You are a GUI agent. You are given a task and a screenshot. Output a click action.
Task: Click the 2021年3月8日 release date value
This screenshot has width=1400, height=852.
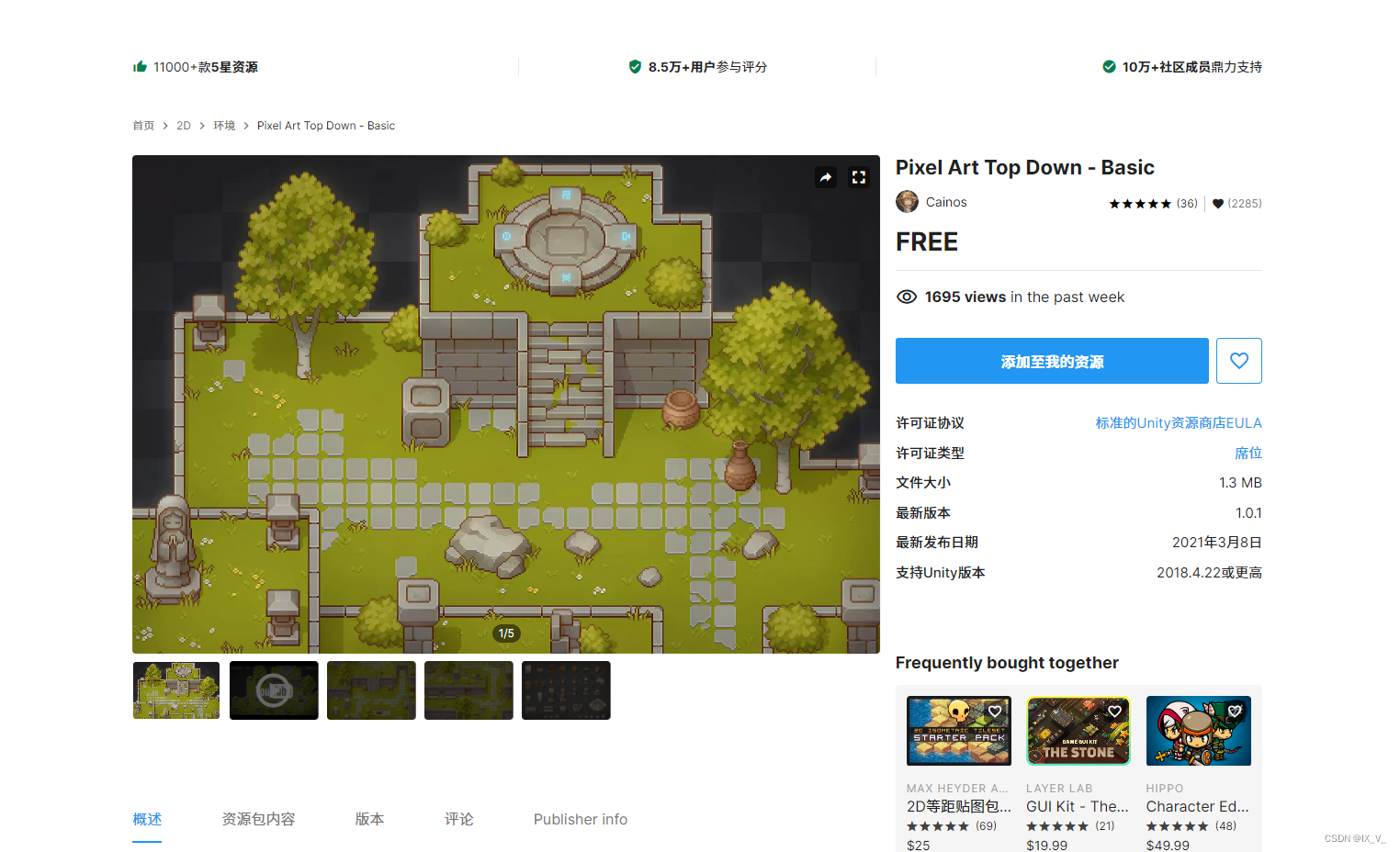[1217, 543]
